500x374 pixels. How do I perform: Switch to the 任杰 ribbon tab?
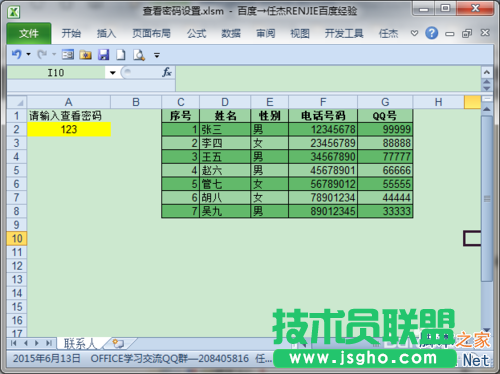coord(388,34)
